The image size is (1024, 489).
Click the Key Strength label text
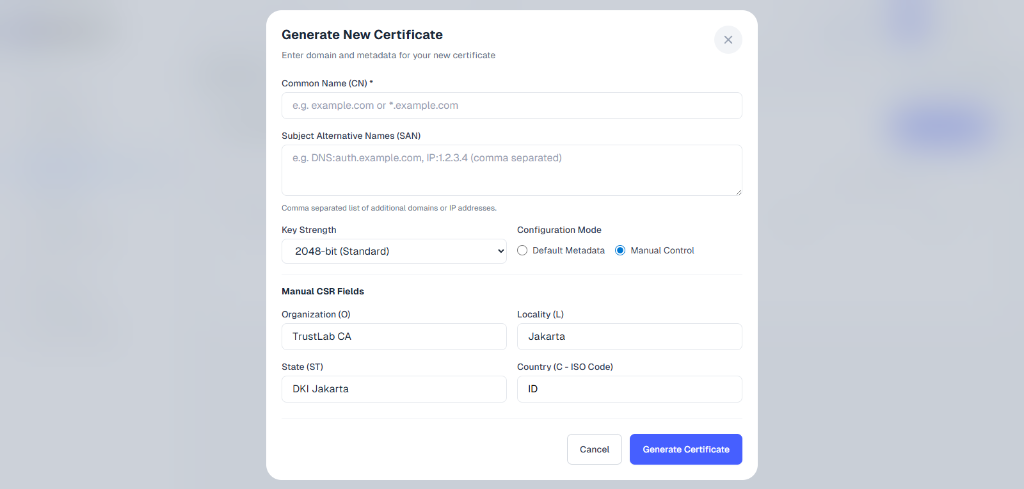(x=309, y=230)
